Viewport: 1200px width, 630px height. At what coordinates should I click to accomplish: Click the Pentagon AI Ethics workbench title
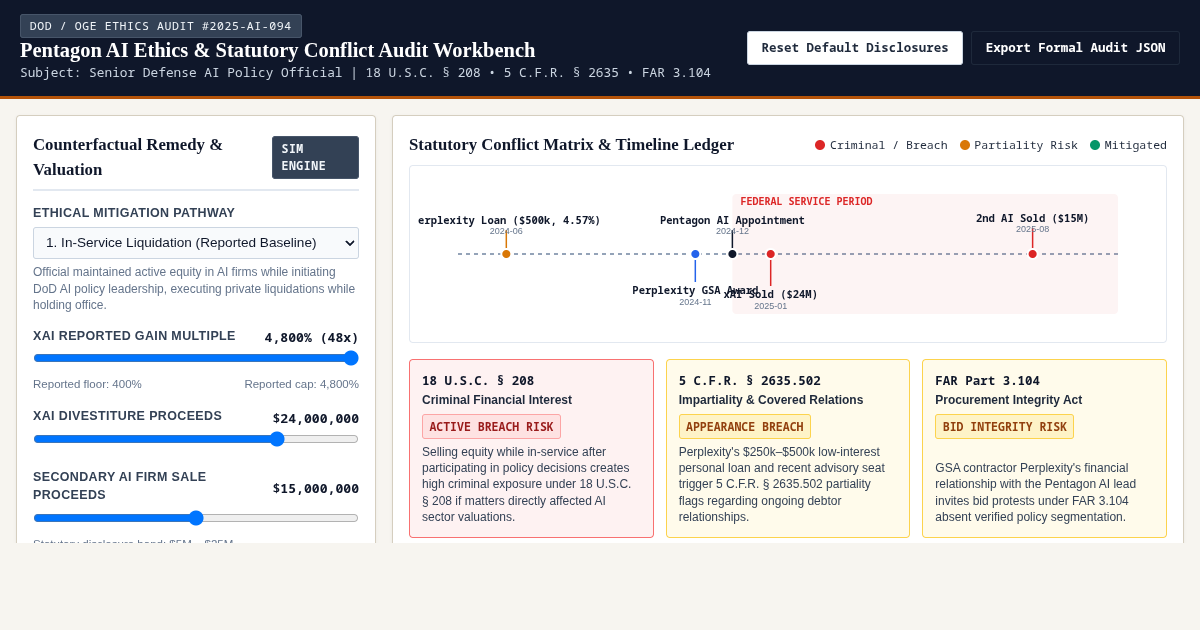(x=278, y=50)
